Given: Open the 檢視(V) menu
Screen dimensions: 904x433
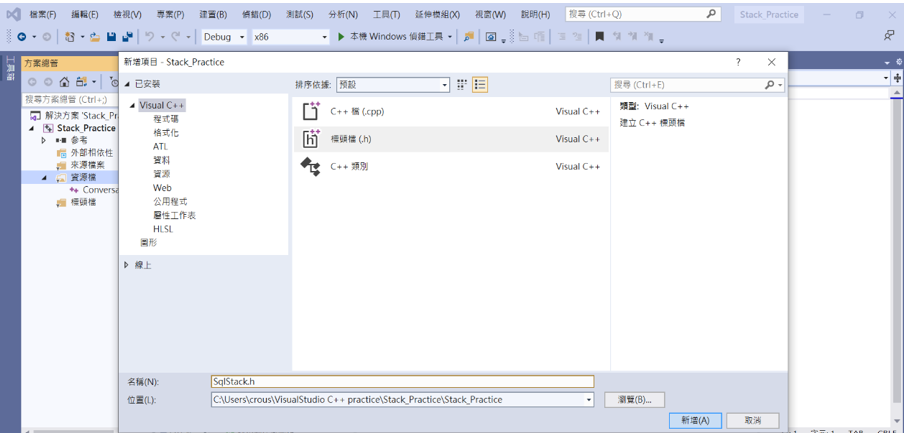Looking at the screenshot, I should [127, 14].
